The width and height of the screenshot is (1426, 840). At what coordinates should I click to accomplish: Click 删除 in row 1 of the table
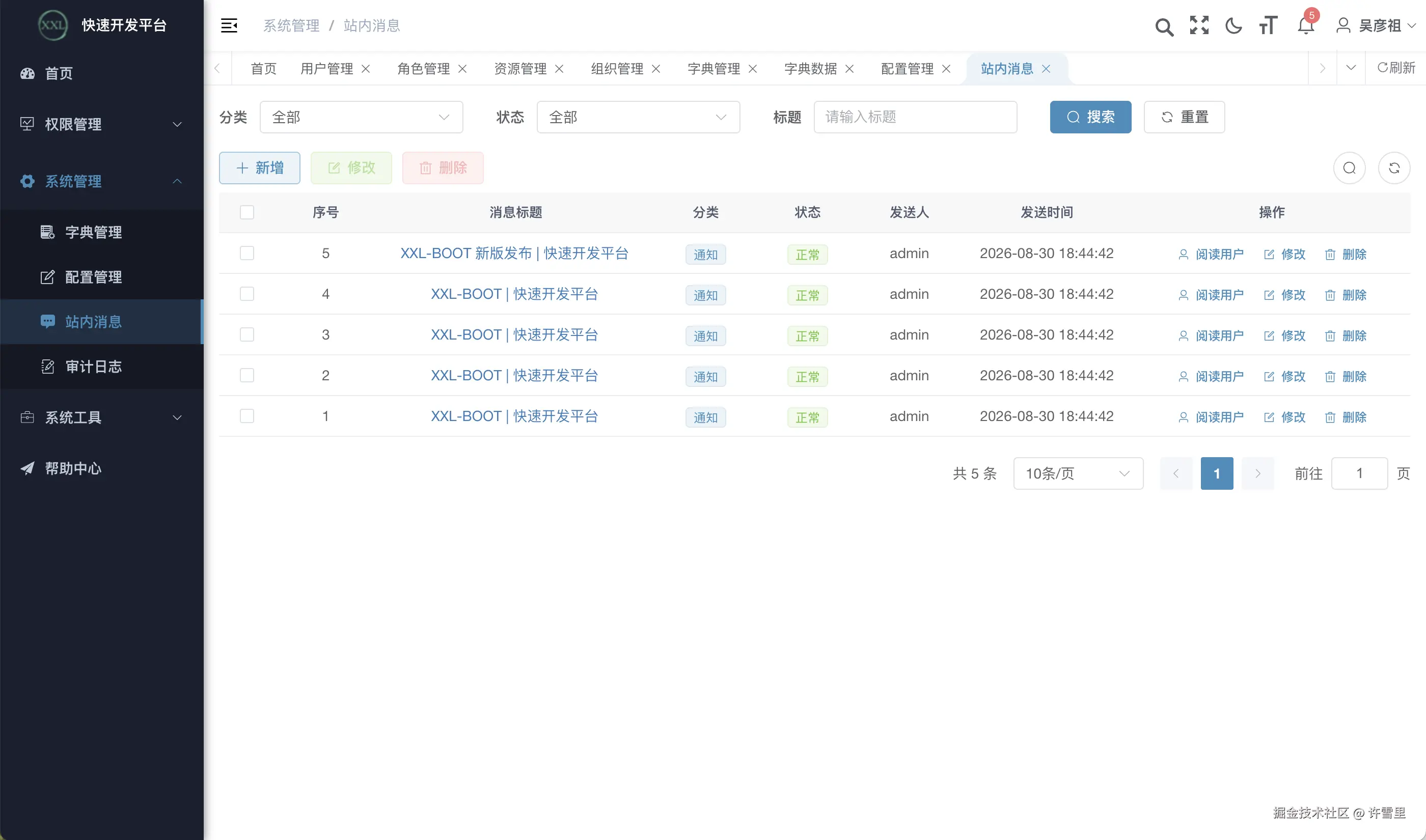1346,417
